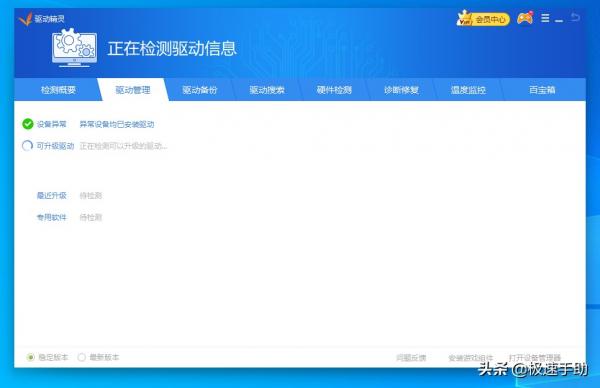
Task: Open the hamburger main menu
Action: point(545,18)
